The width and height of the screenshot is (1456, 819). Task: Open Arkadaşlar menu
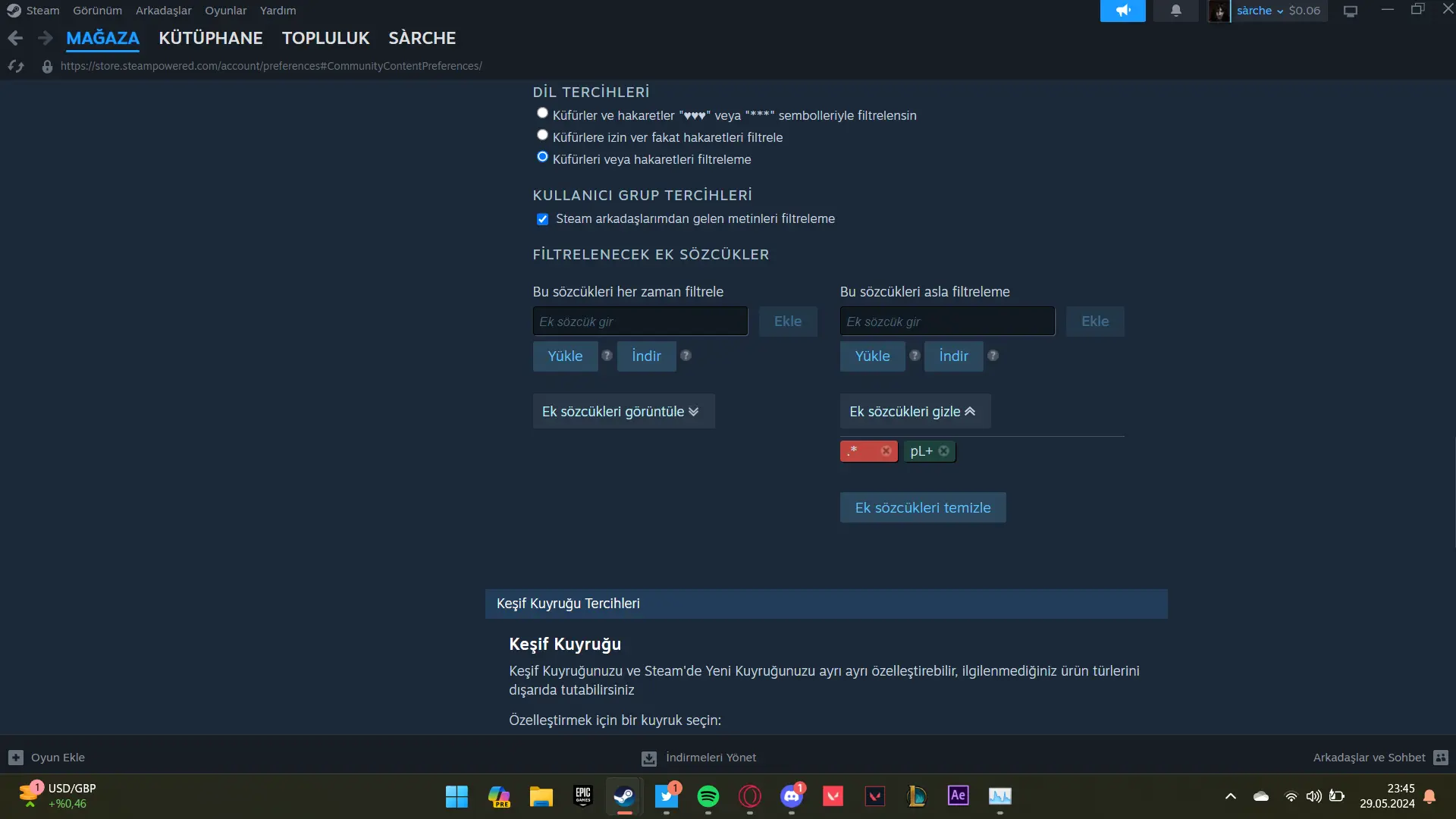click(x=163, y=11)
